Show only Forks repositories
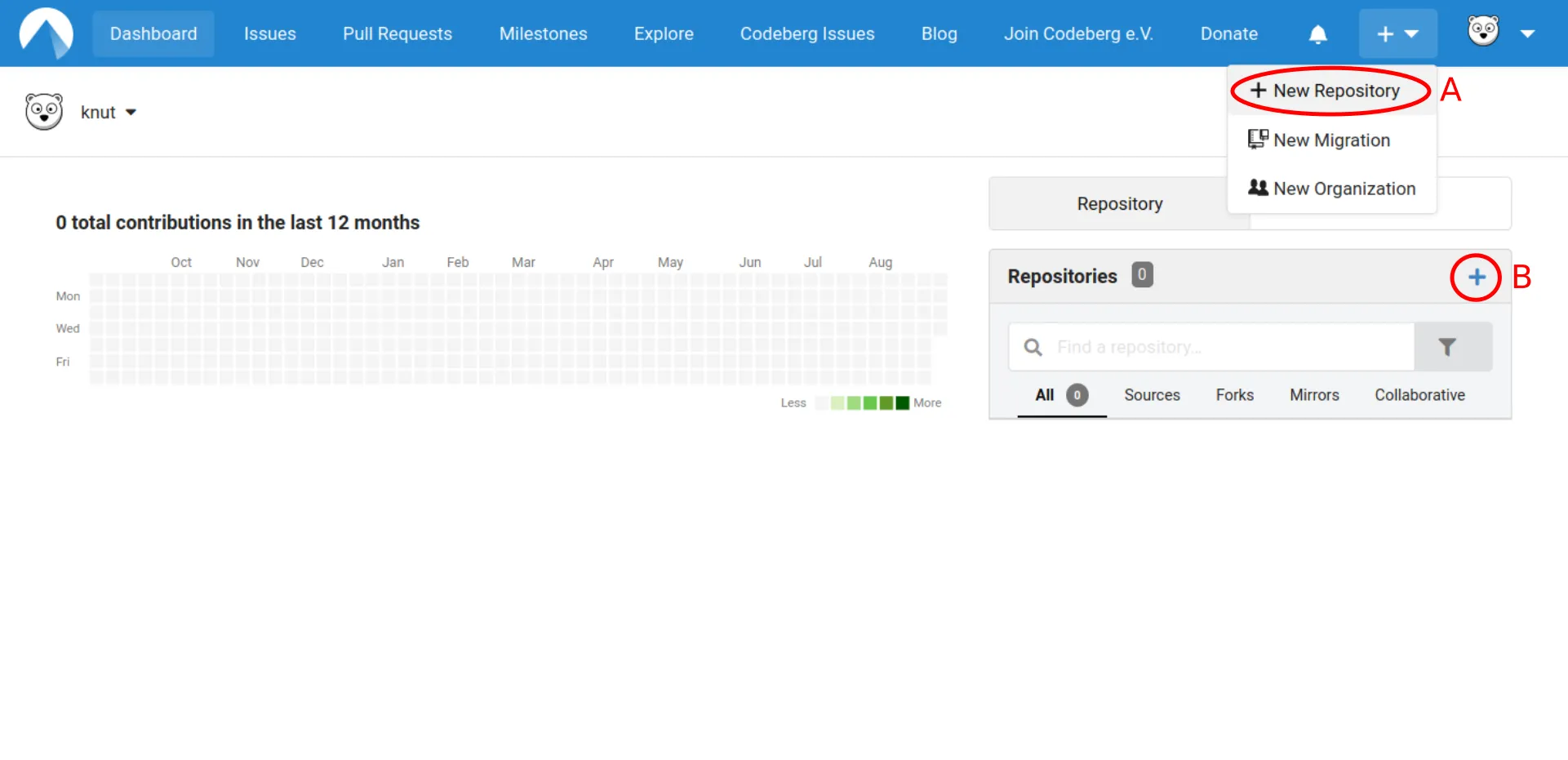The image size is (1568, 760). [x=1234, y=395]
